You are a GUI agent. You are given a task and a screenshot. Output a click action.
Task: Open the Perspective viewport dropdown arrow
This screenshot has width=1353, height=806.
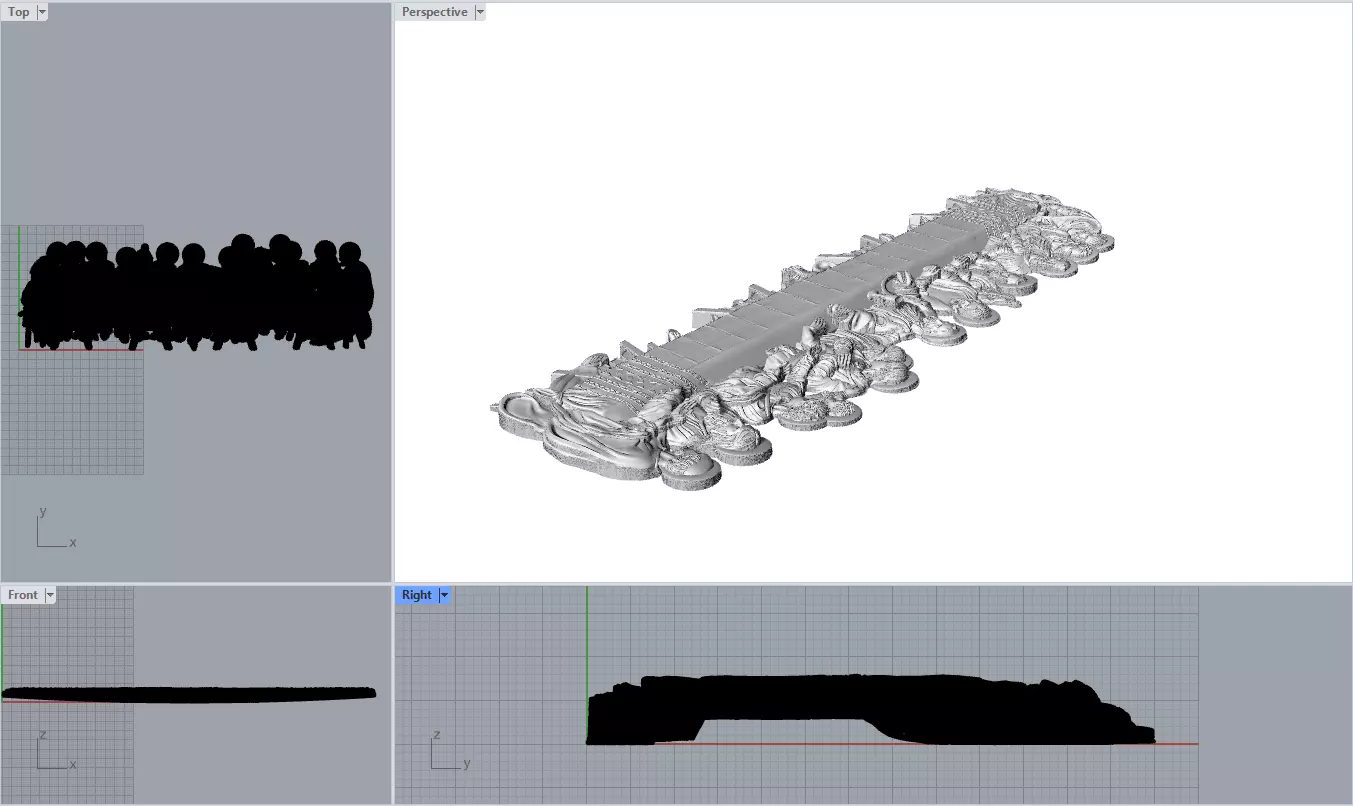pyautogui.click(x=480, y=12)
